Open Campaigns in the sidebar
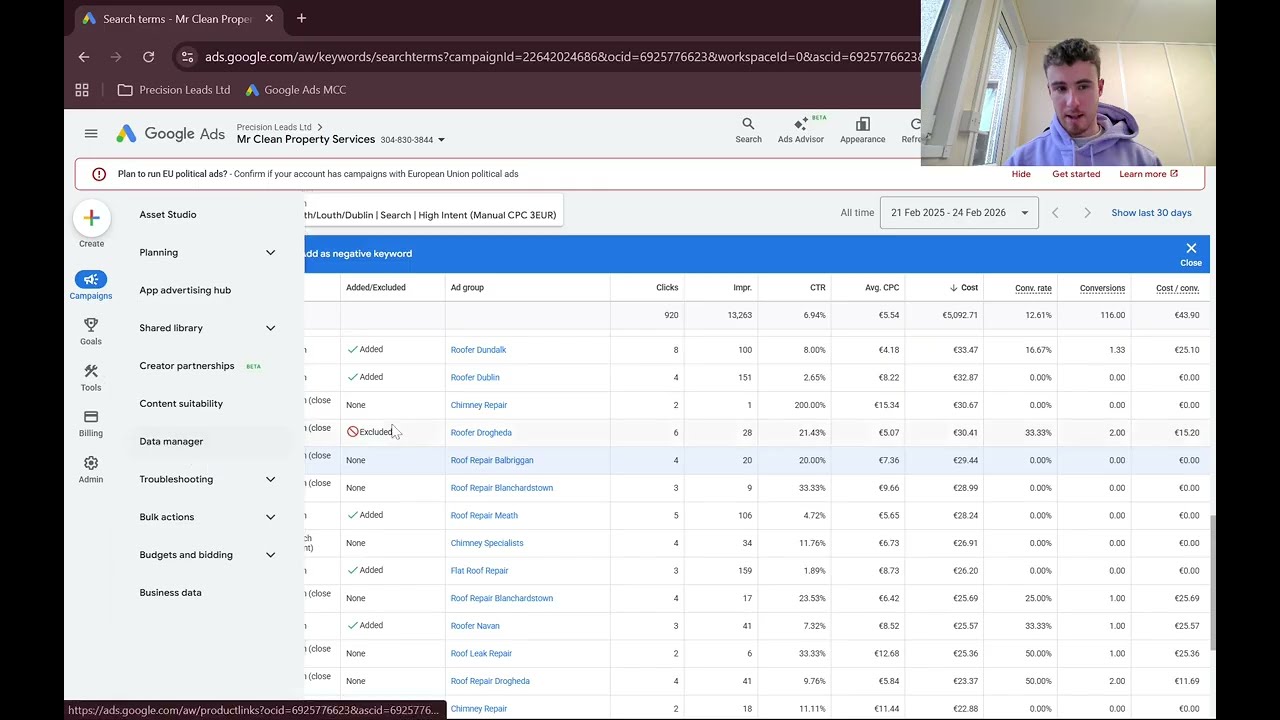Viewport: 1280px width, 720px height. click(91, 285)
